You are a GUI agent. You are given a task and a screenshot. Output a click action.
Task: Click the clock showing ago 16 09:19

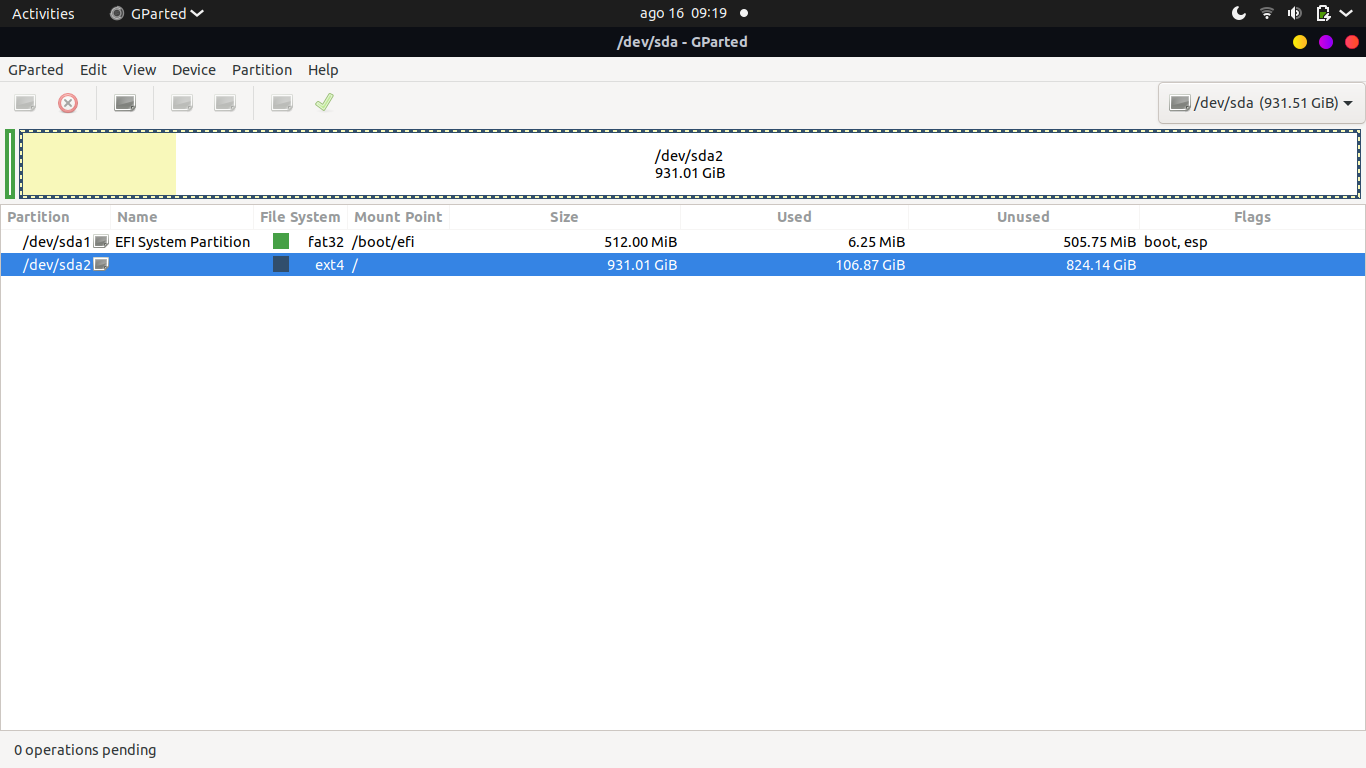point(683,14)
